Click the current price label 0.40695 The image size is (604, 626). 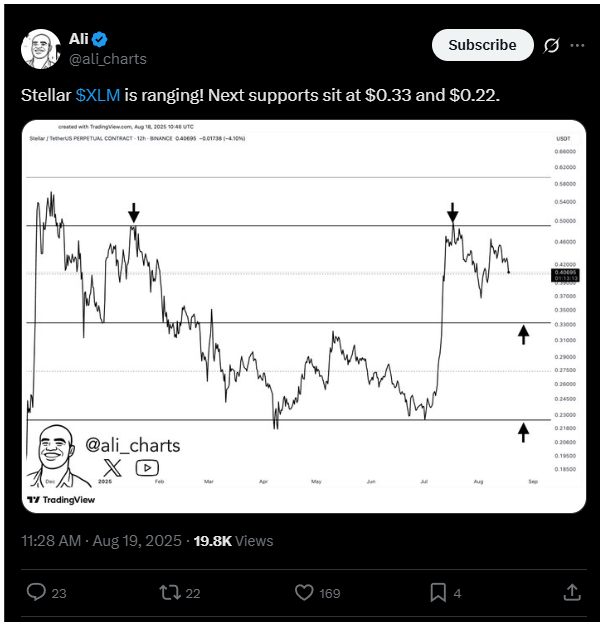point(565,275)
